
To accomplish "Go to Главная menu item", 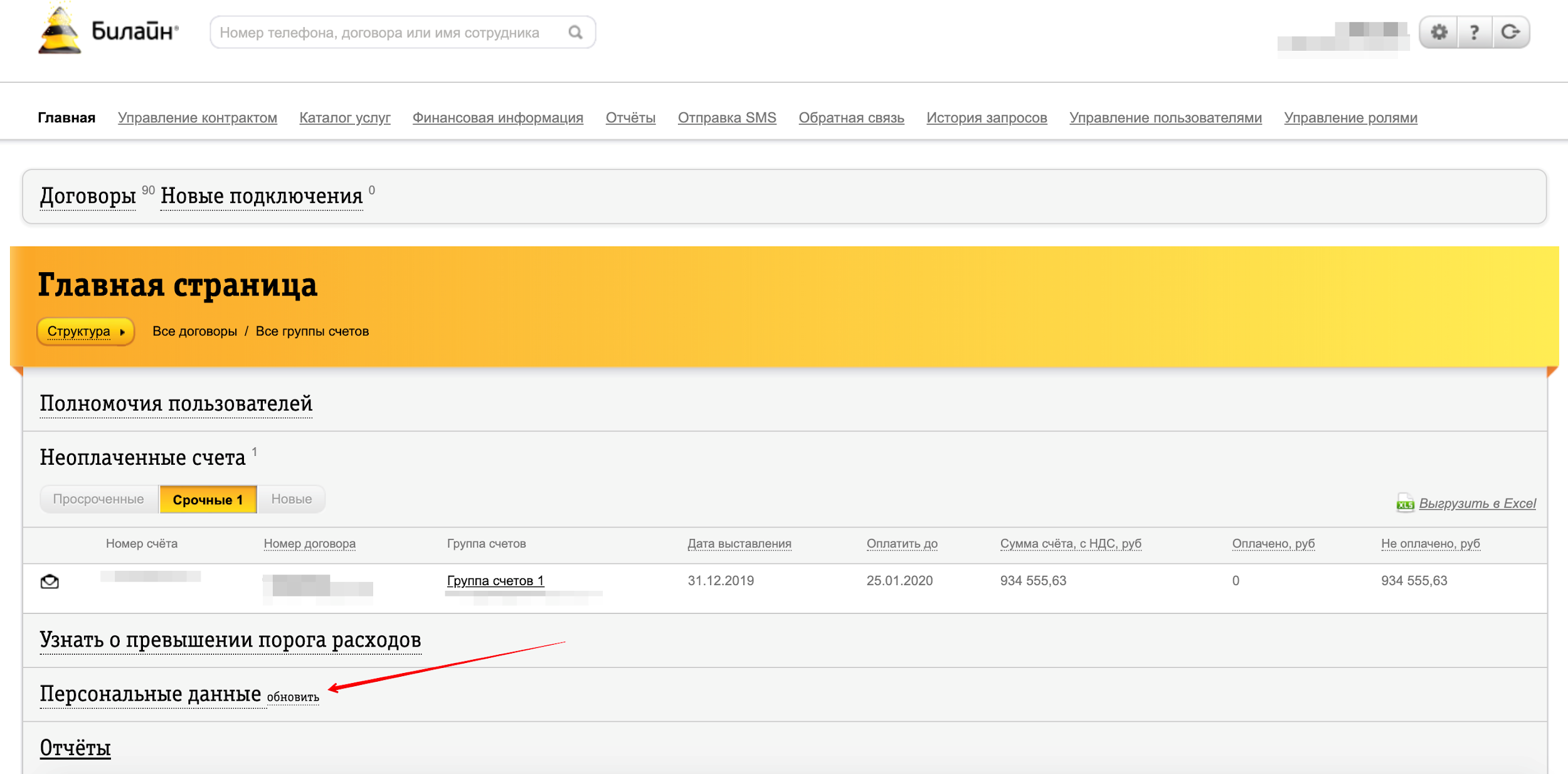I will click(66, 118).
